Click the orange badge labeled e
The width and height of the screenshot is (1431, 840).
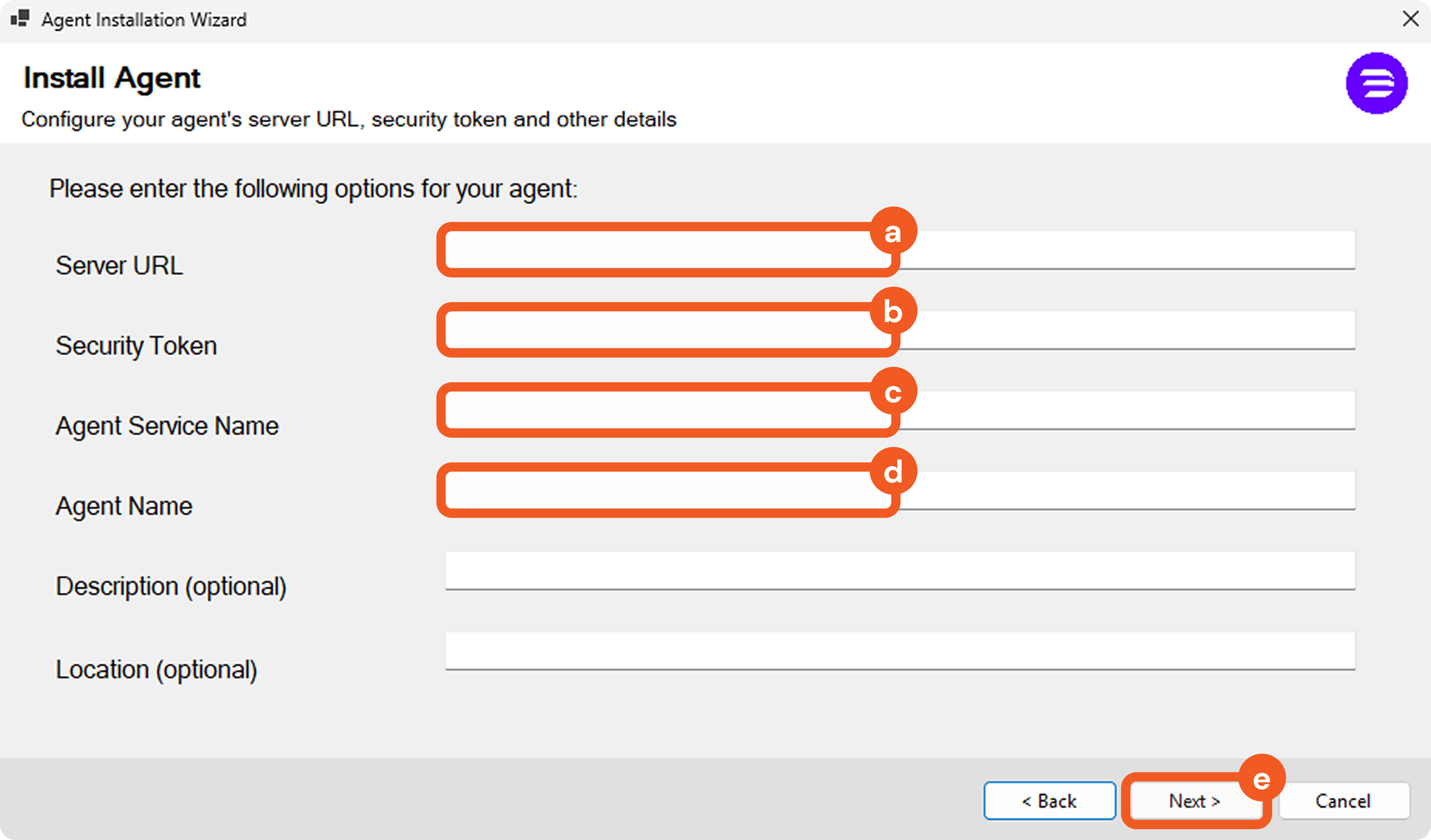point(1261,779)
